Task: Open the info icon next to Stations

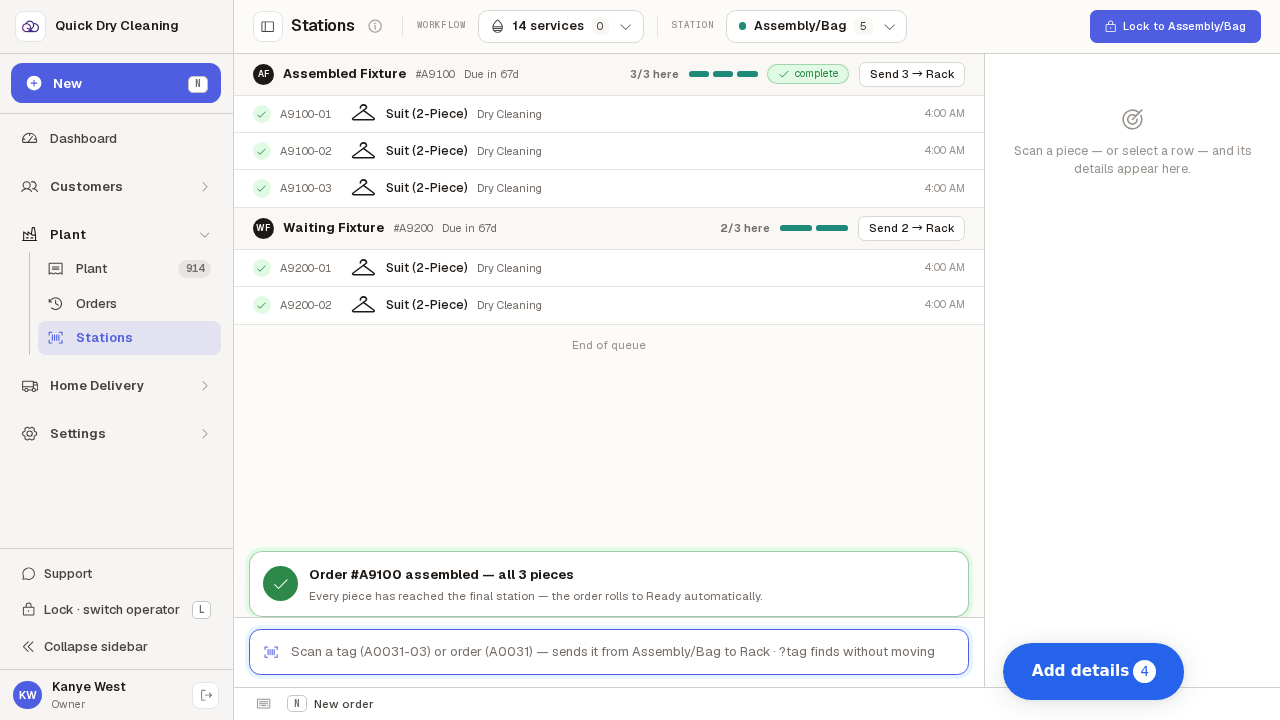Action: coord(375,26)
